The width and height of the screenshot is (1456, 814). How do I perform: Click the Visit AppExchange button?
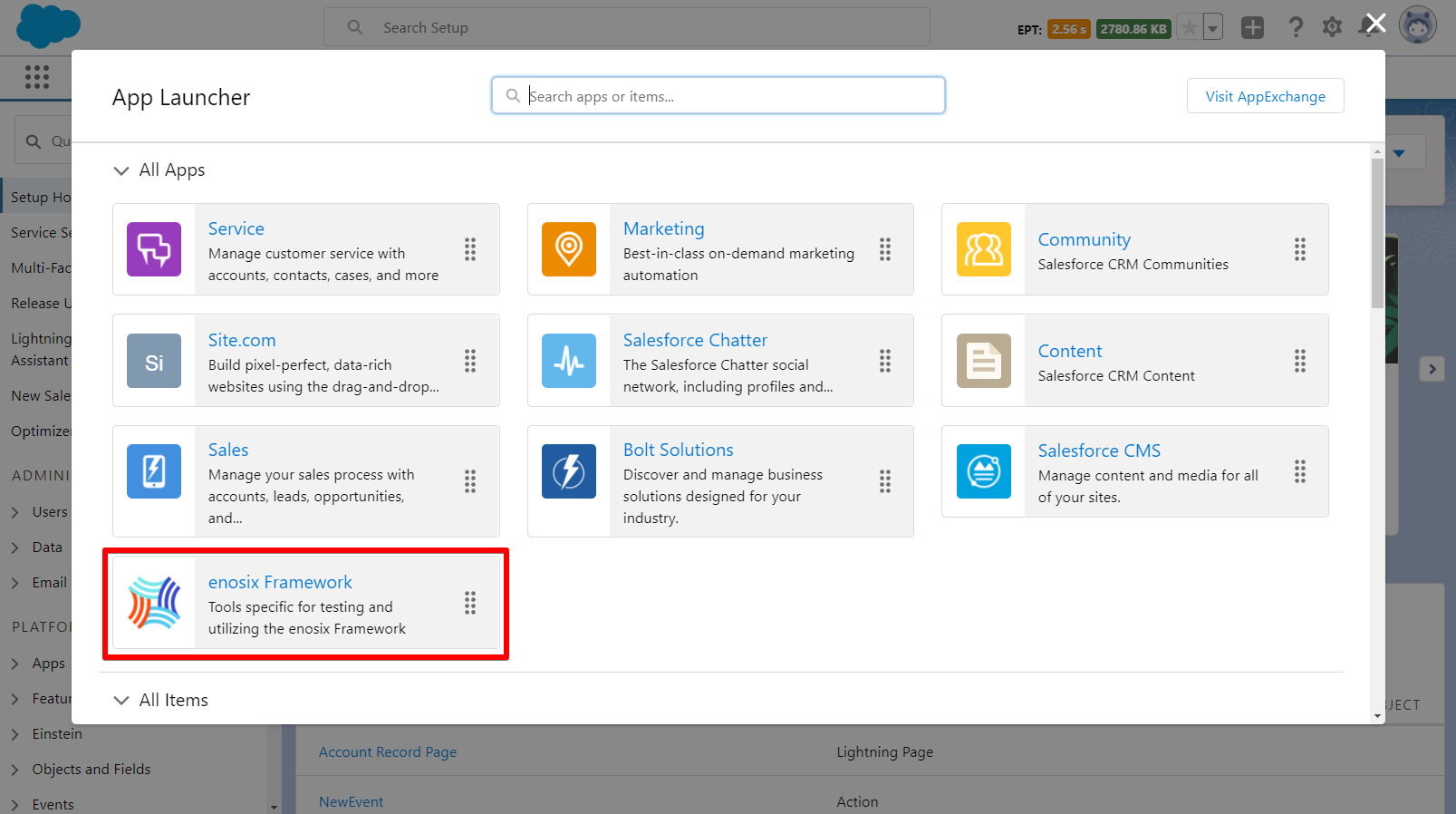pos(1266,96)
